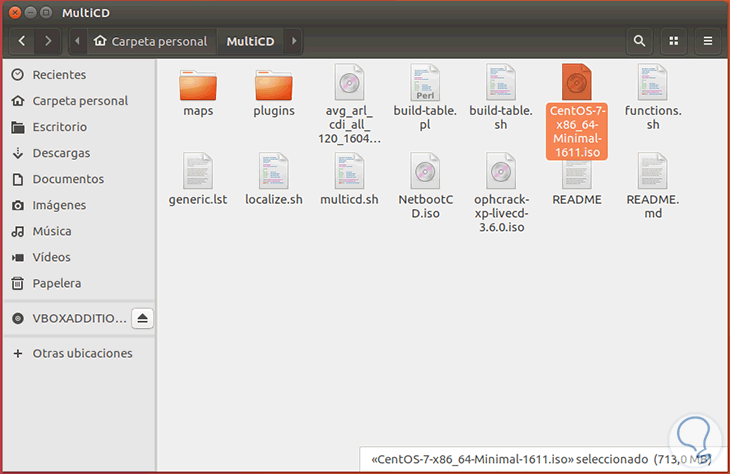The image size is (730, 474).
Task: Switch to Carpeta personal path tab
Action: 150,41
